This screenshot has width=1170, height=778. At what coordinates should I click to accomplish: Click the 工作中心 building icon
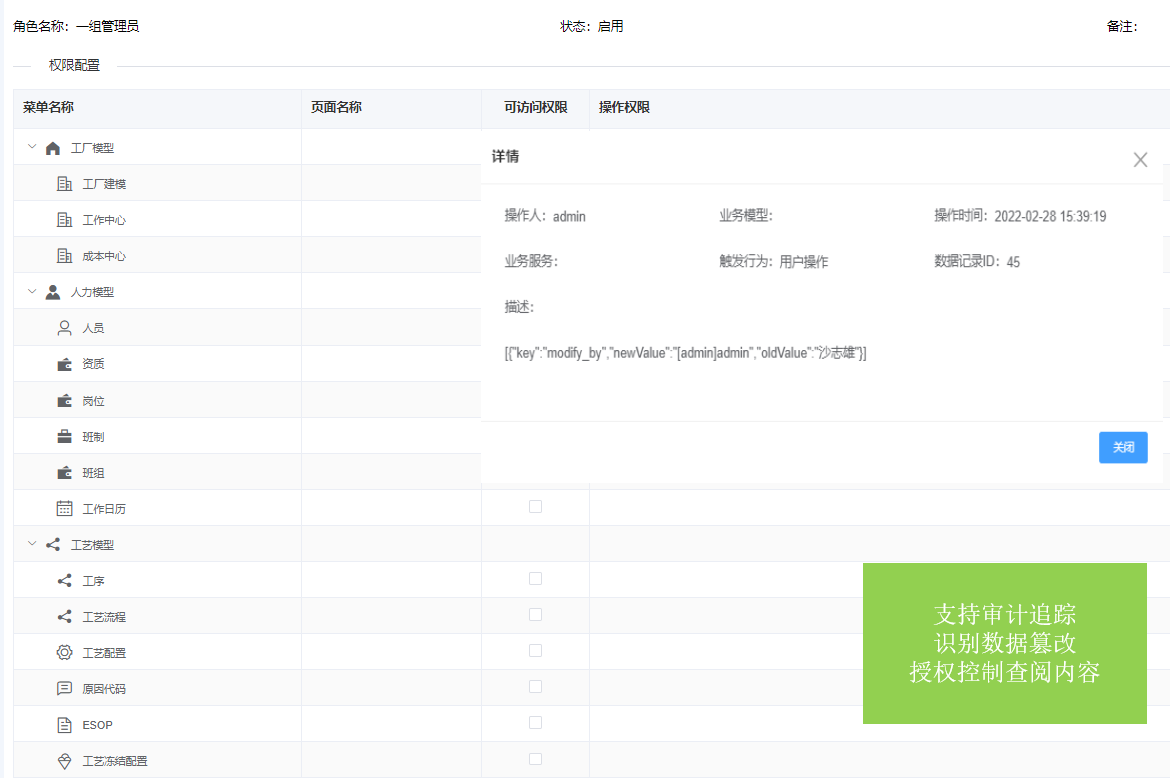64,220
